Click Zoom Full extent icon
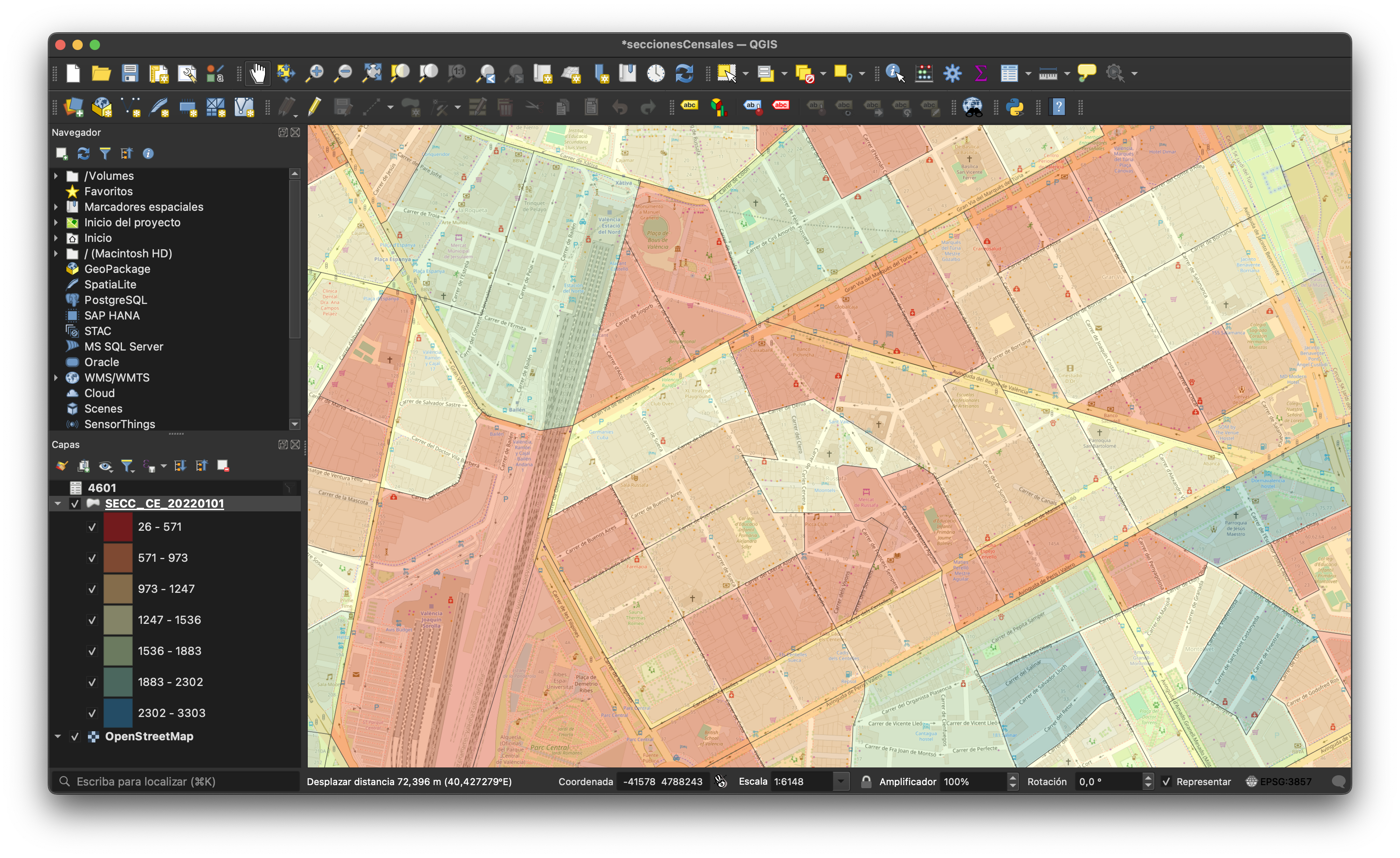The image size is (1400, 858). pos(372,73)
